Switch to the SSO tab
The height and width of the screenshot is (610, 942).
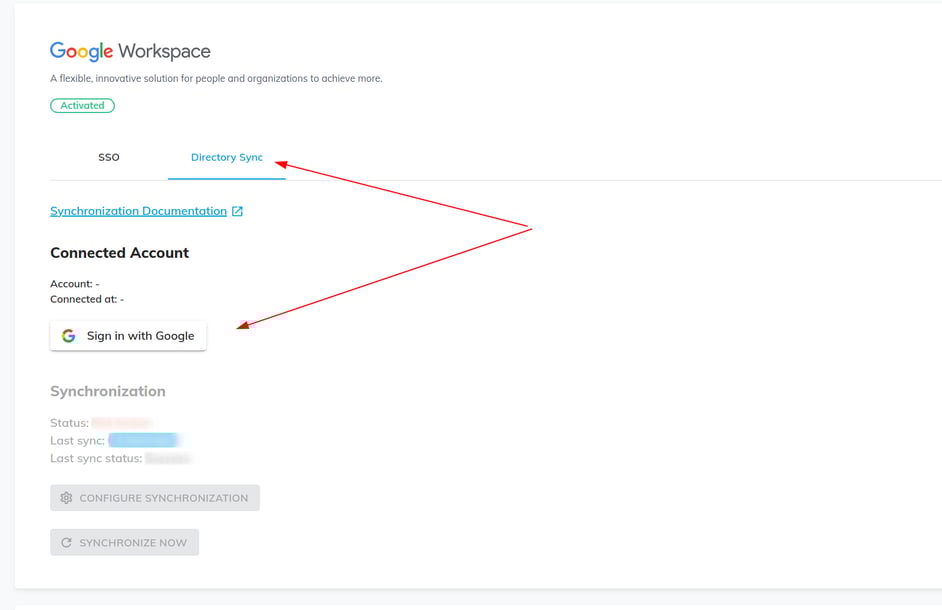click(108, 157)
